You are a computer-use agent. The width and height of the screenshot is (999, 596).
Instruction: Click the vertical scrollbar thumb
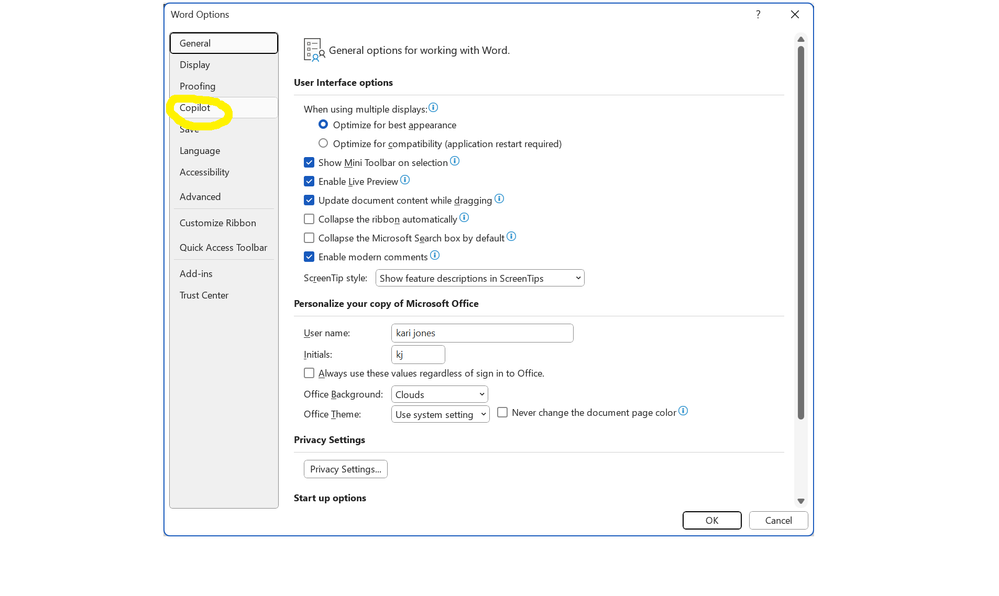pos(801,232)
